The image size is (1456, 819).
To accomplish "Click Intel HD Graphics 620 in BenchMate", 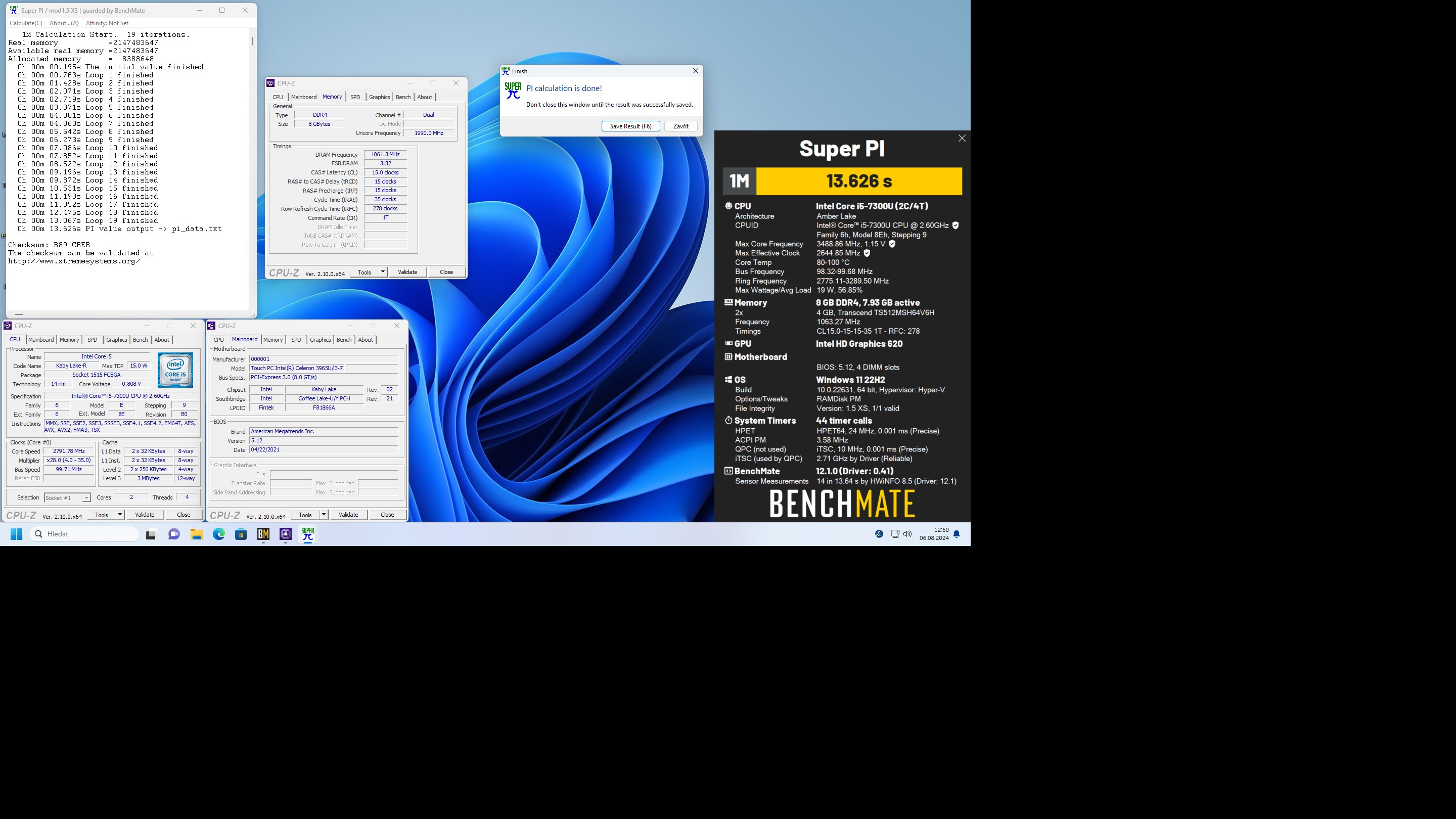I will click(859, 344).
